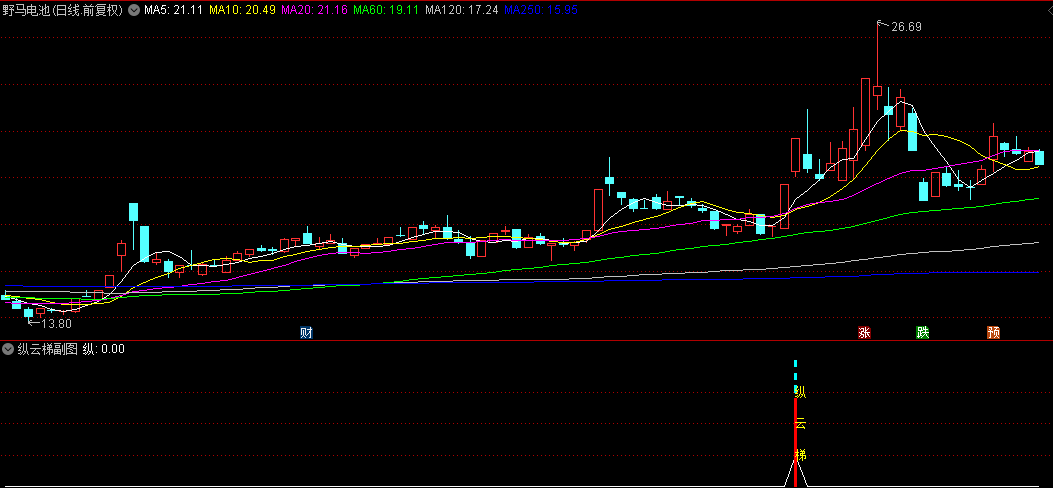Click the 纵: 0.00 indicator value
The image size is (1053, 488).
(103, 348)
